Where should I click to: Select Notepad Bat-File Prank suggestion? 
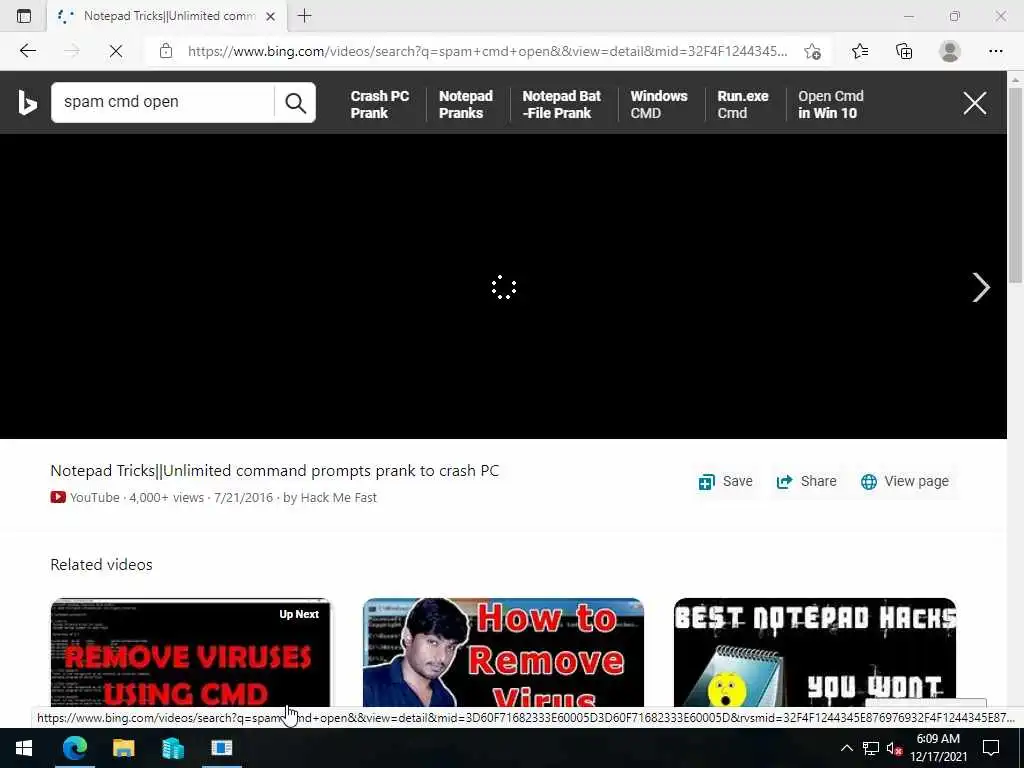[562, 104]
